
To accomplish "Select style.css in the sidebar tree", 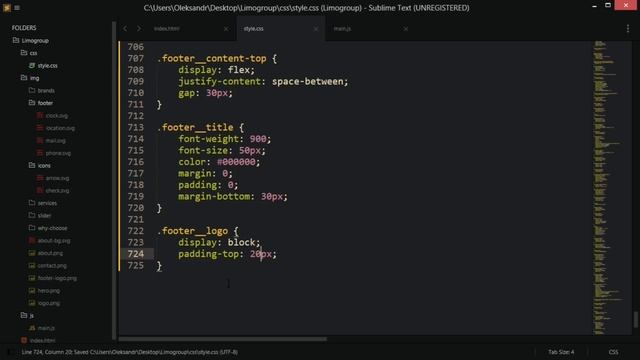I will [47, 65].
